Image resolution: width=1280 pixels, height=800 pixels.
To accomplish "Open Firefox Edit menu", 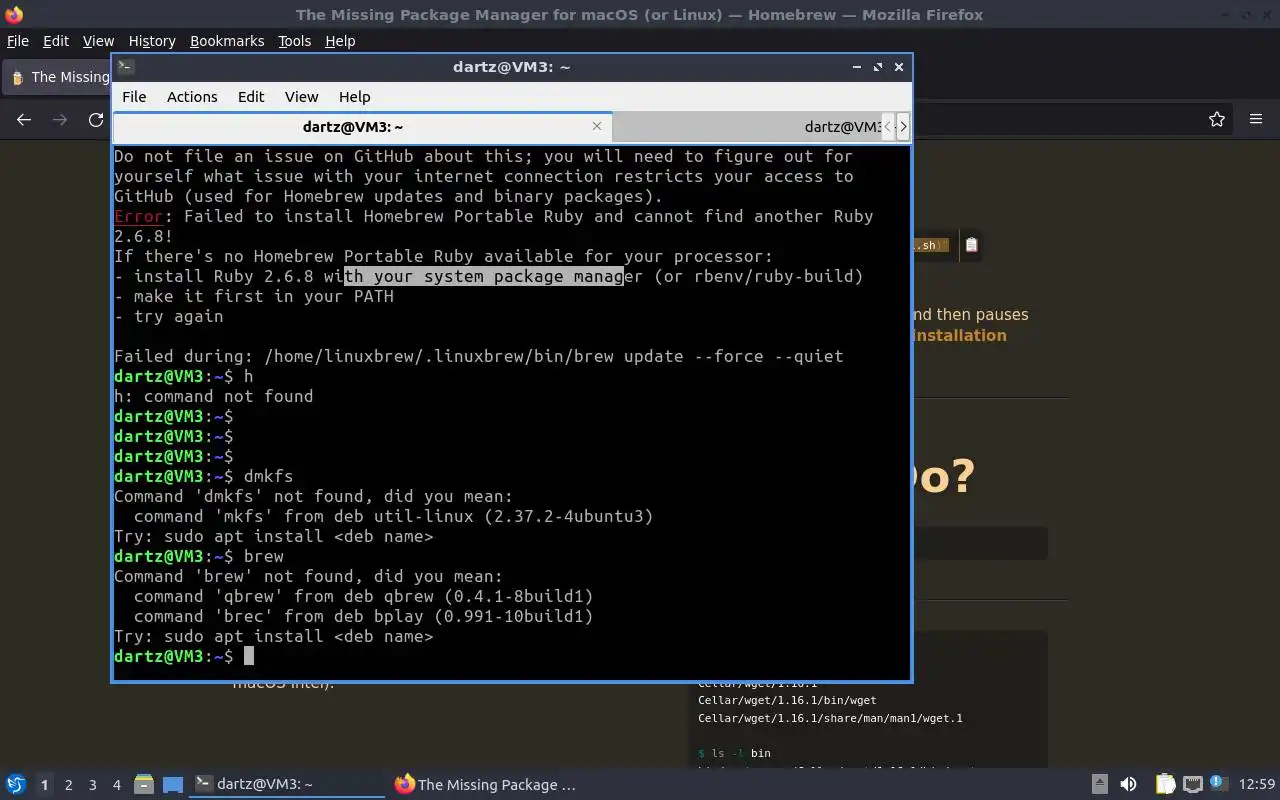I will pos(56,41).
